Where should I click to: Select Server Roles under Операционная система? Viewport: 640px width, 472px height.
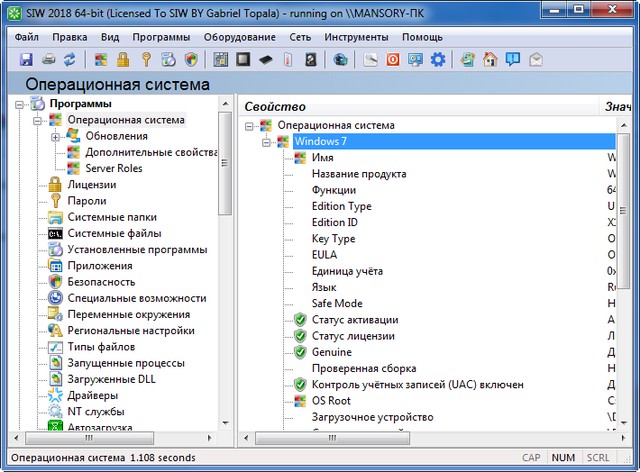click(113, 168)
